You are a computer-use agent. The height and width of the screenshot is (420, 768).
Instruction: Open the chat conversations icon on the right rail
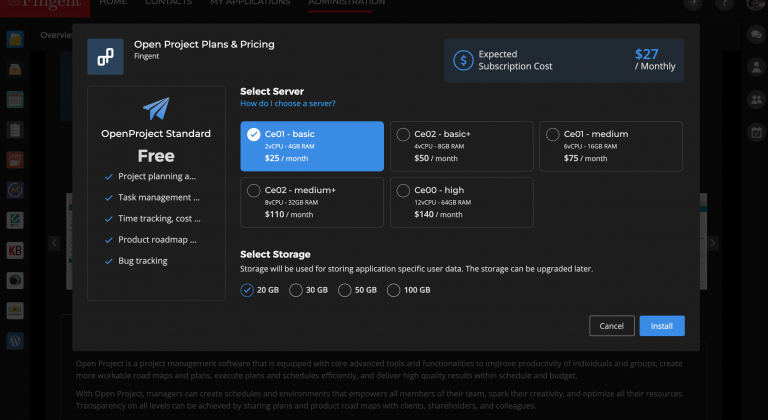pos(756,35)
